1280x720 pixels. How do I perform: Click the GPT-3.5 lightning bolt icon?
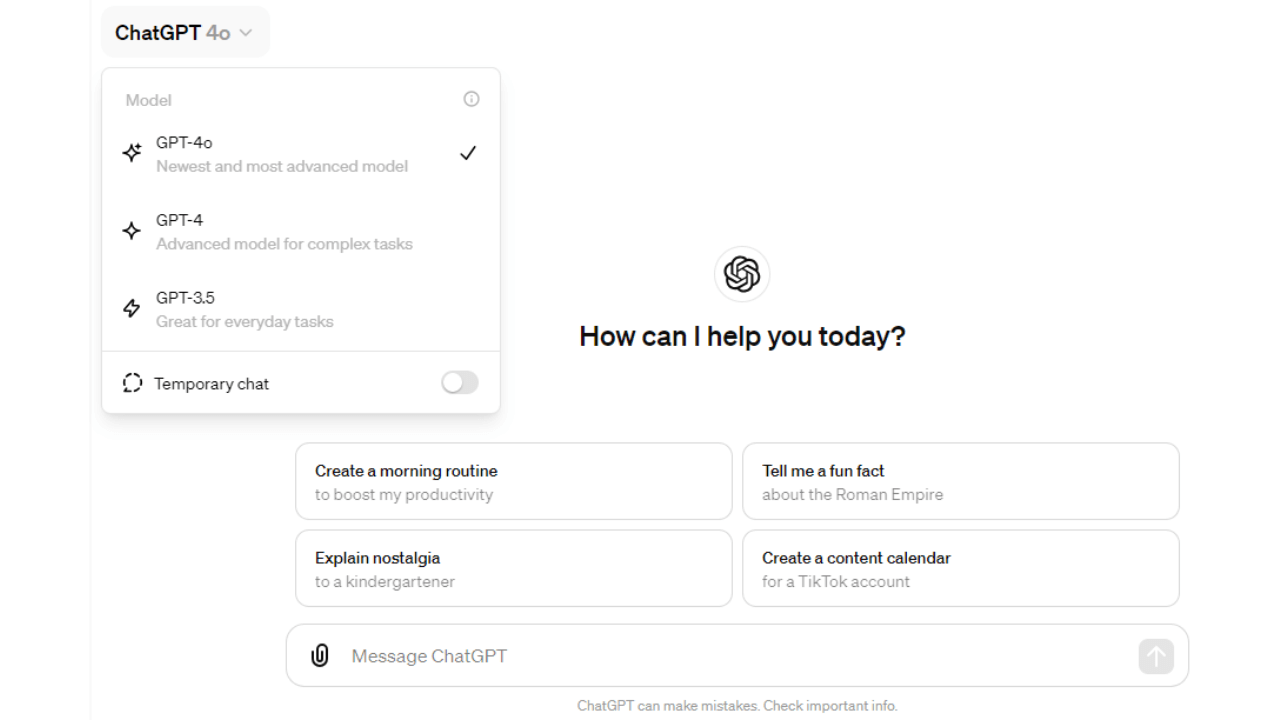click(132, 308)
